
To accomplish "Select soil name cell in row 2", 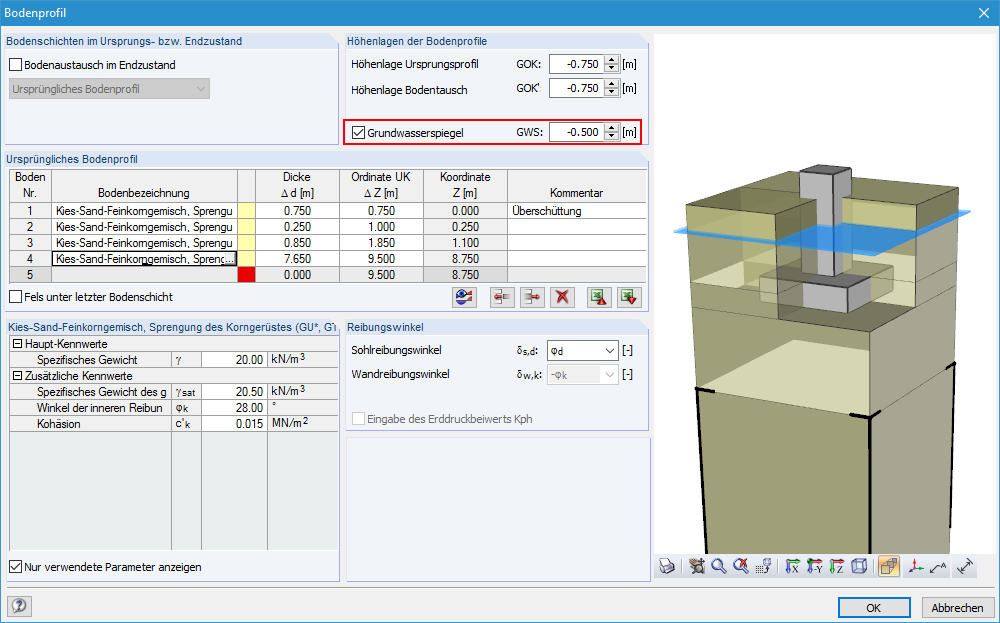I will tap(144, 227).
